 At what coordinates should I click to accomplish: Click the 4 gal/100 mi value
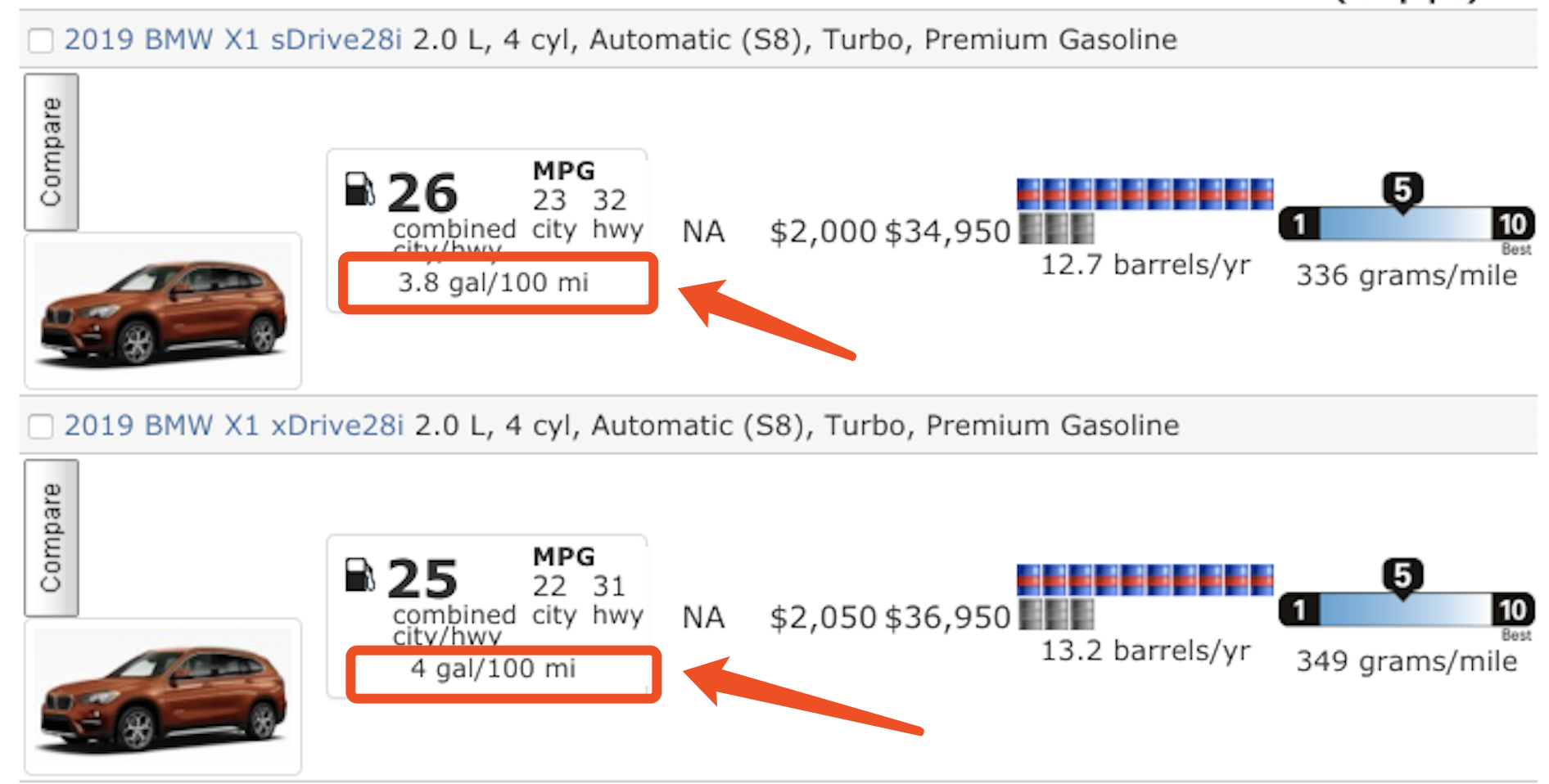493,669
